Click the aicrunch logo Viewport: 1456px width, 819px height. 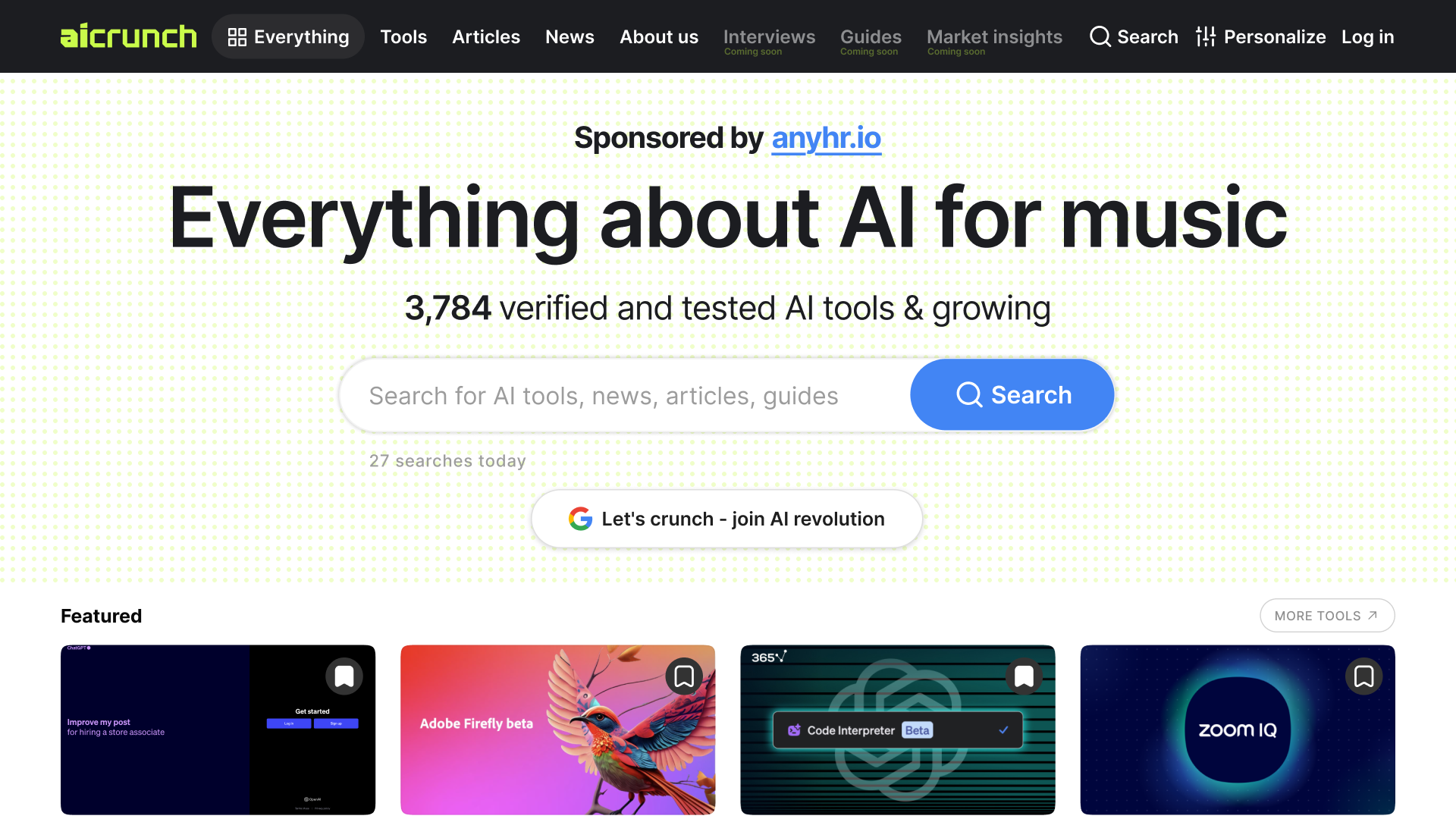click(x=128, y=36)
